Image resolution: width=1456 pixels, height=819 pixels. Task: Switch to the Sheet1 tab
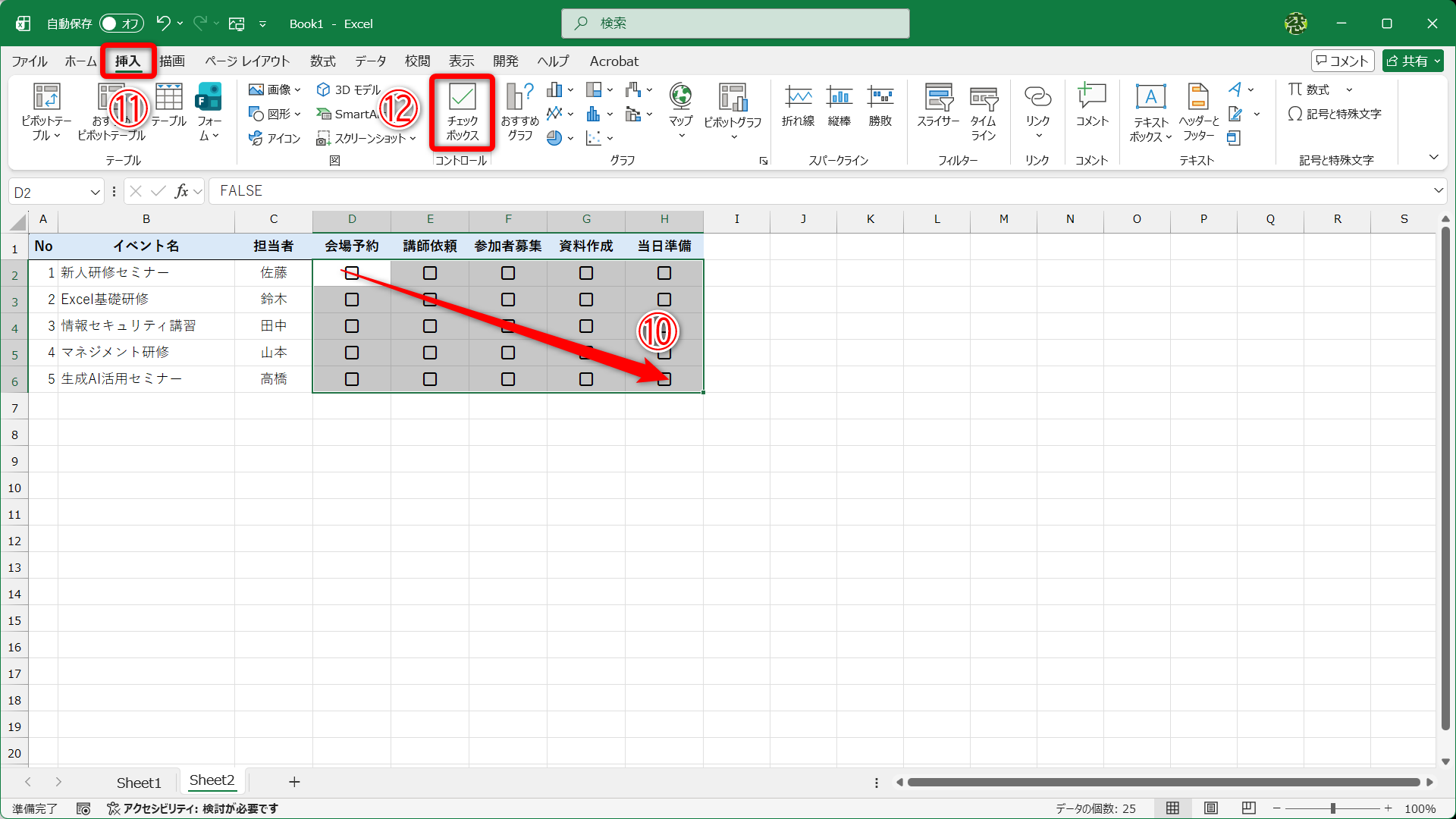point(139,782)
